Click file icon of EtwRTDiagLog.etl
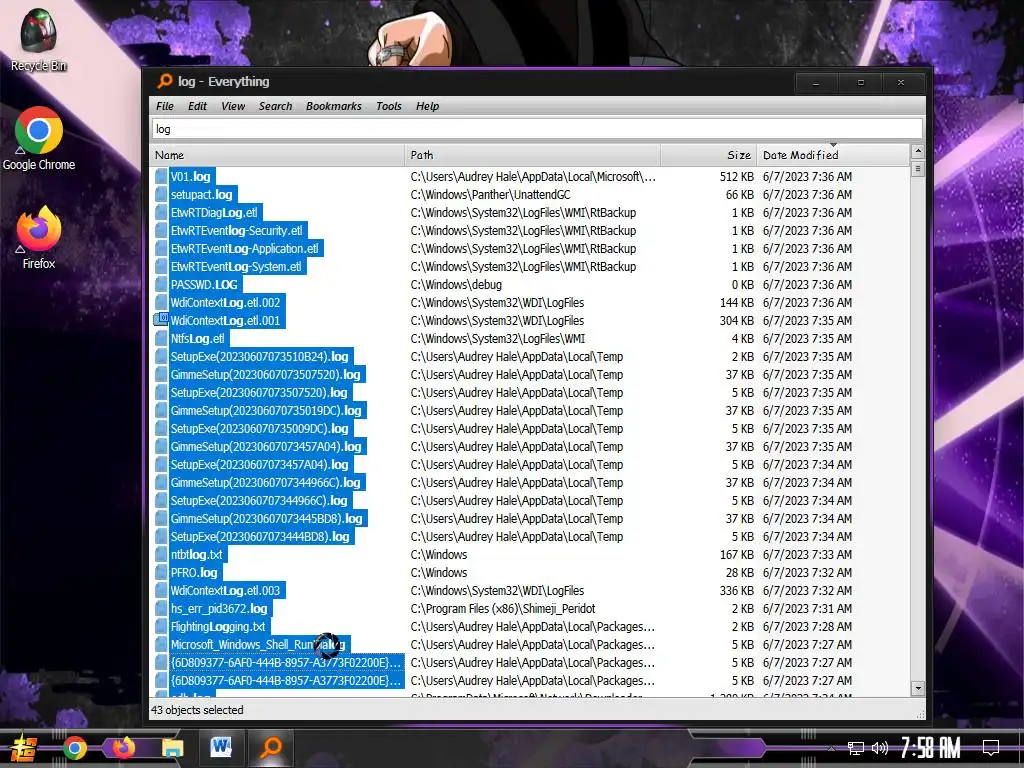The width and height of the screenshot is (1024, 768). click(x=161, y=212)
